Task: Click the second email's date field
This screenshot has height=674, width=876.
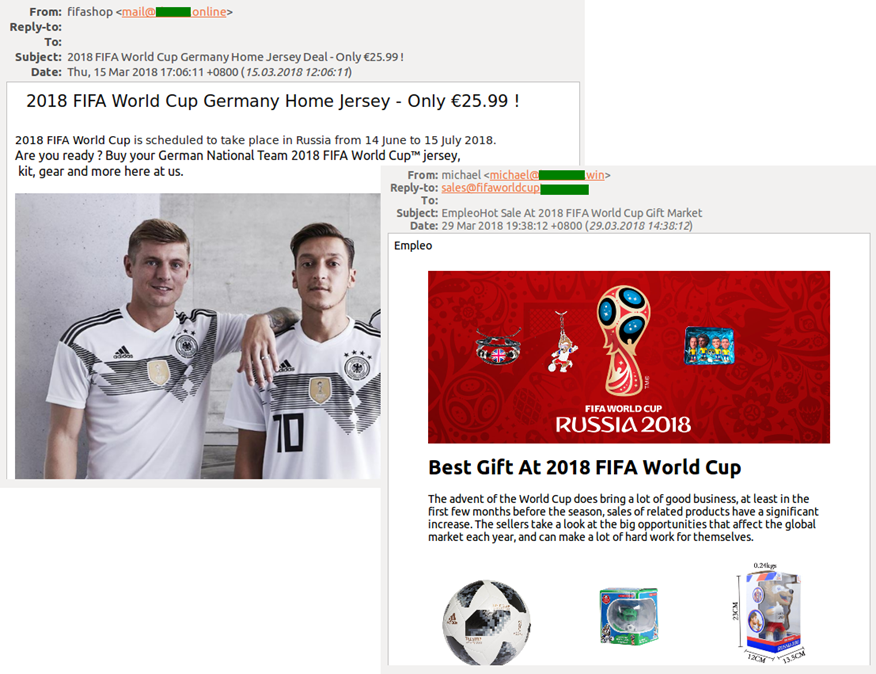Action: [566, 226]
